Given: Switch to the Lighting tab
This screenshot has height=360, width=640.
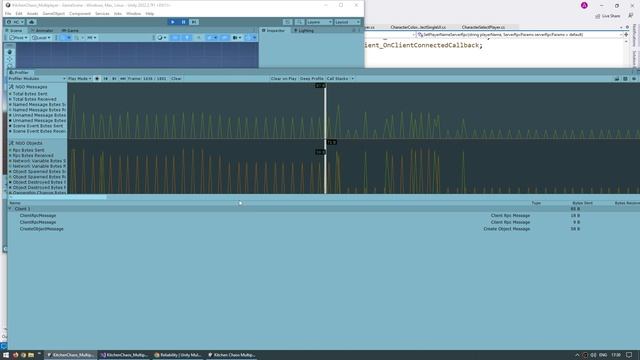Looking at the screenshot, I should (304, 31).
